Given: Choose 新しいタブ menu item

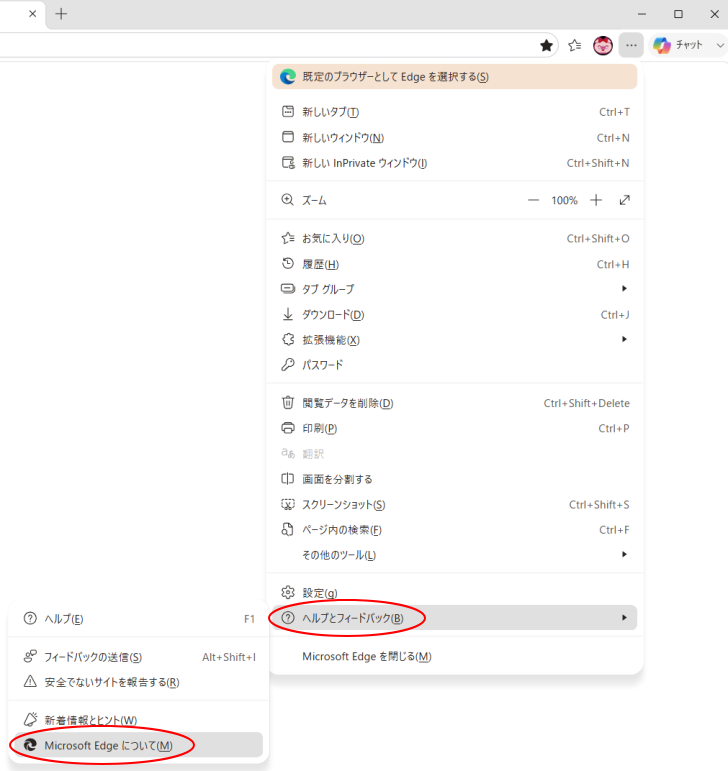Looking at the screenshot, I should point(454,112).
